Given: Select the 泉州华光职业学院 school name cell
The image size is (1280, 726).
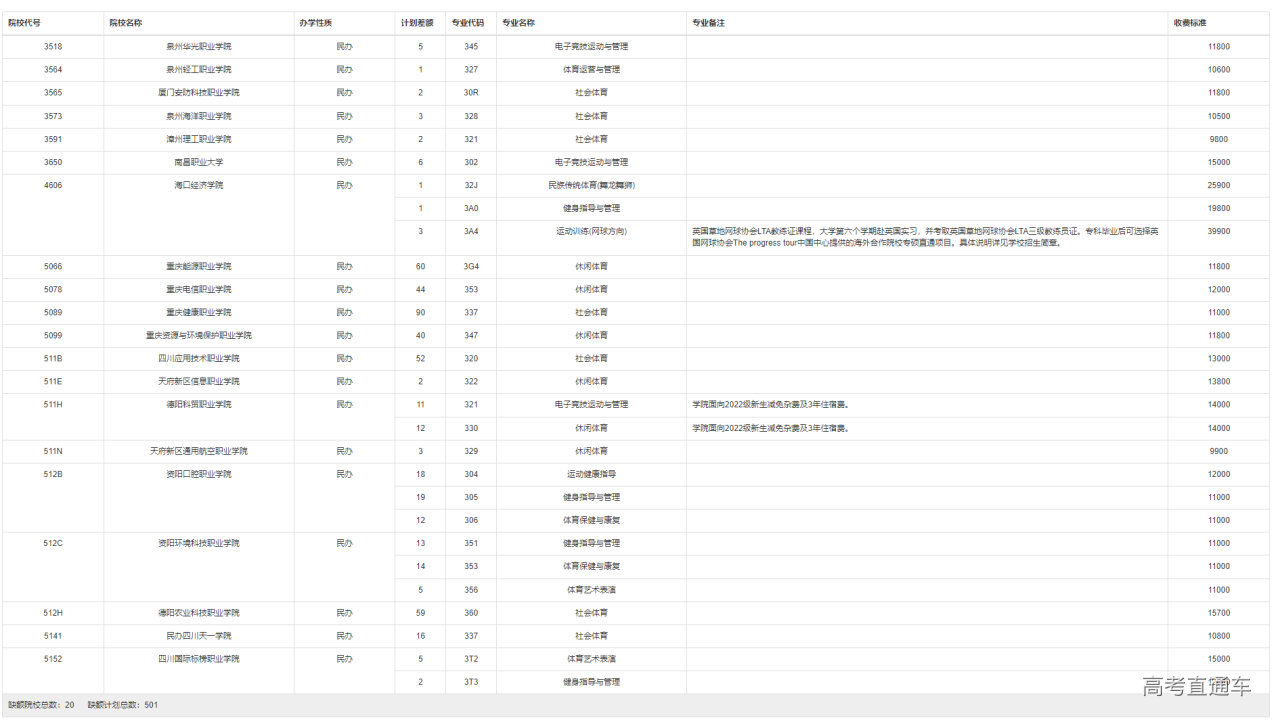Looking at the screenshot, I should [x=198, y=46].
